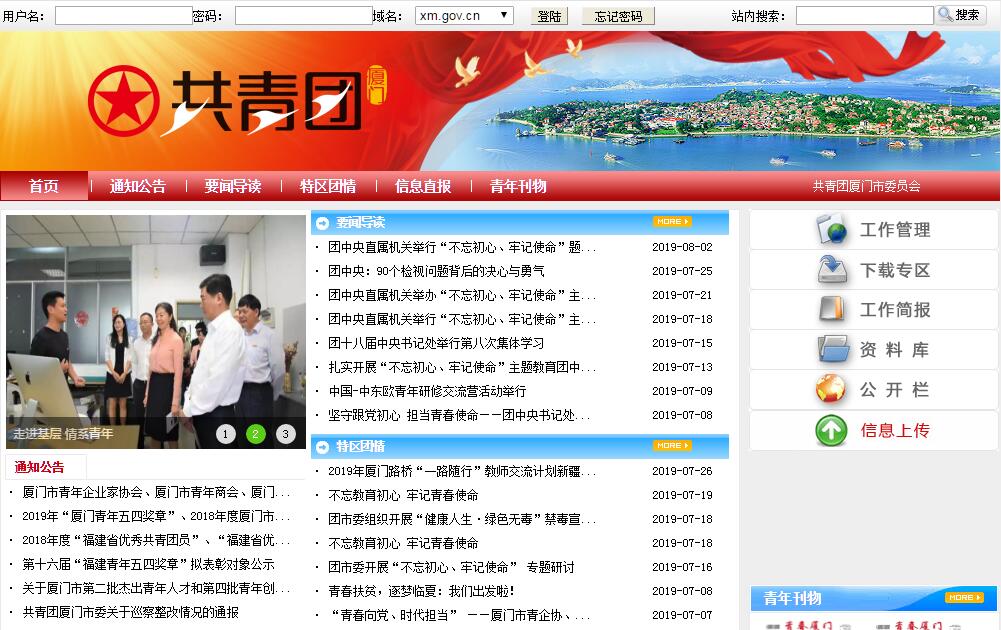This screenshot has height=630, width=1001.
Task: Open the 通知公告 navigation menu item
Action: pos(138,186)
